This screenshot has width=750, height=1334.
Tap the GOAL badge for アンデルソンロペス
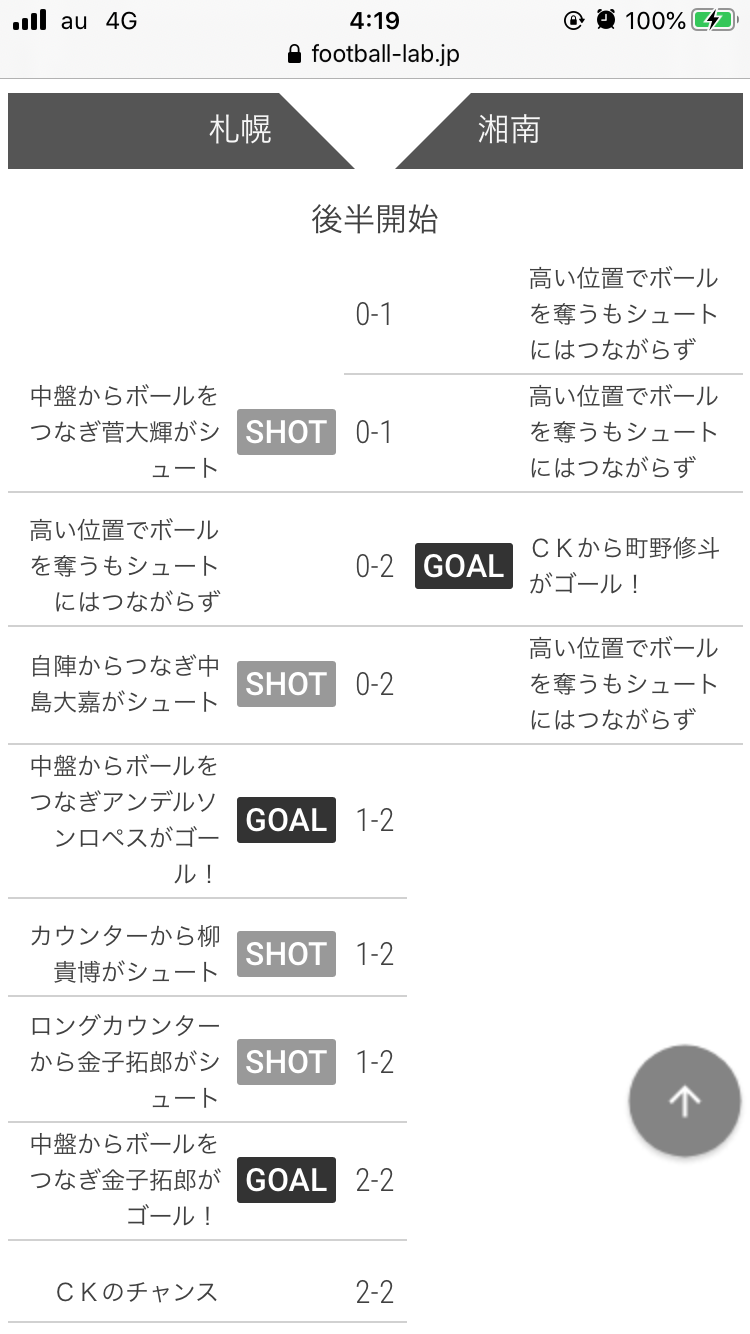pyautogui.click(x=286, y=820)
